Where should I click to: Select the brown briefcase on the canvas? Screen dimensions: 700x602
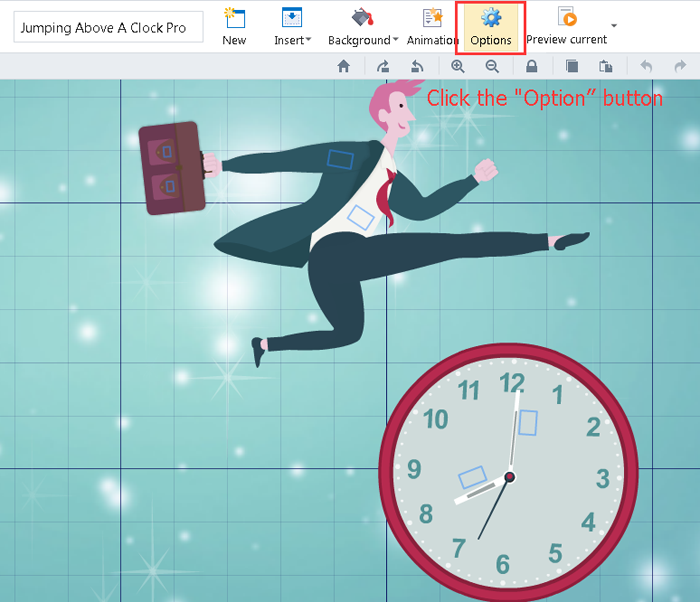[x=170, y=169]
